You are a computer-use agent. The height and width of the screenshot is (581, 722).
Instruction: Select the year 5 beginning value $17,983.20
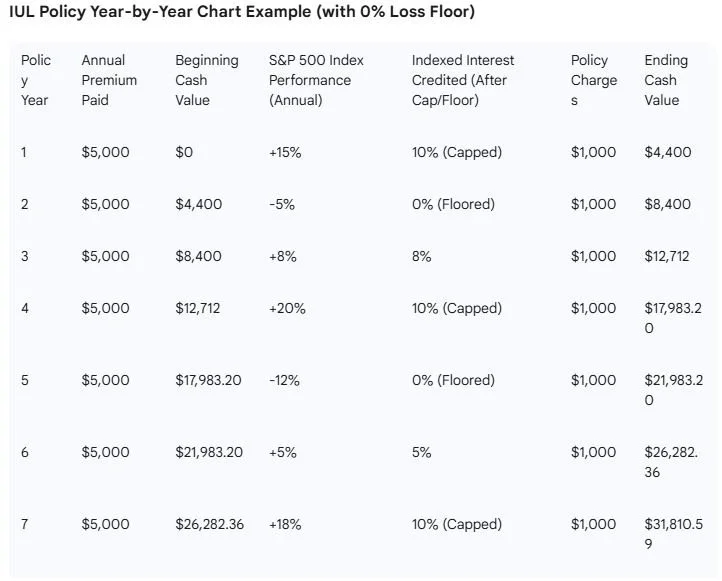[208, 380]
